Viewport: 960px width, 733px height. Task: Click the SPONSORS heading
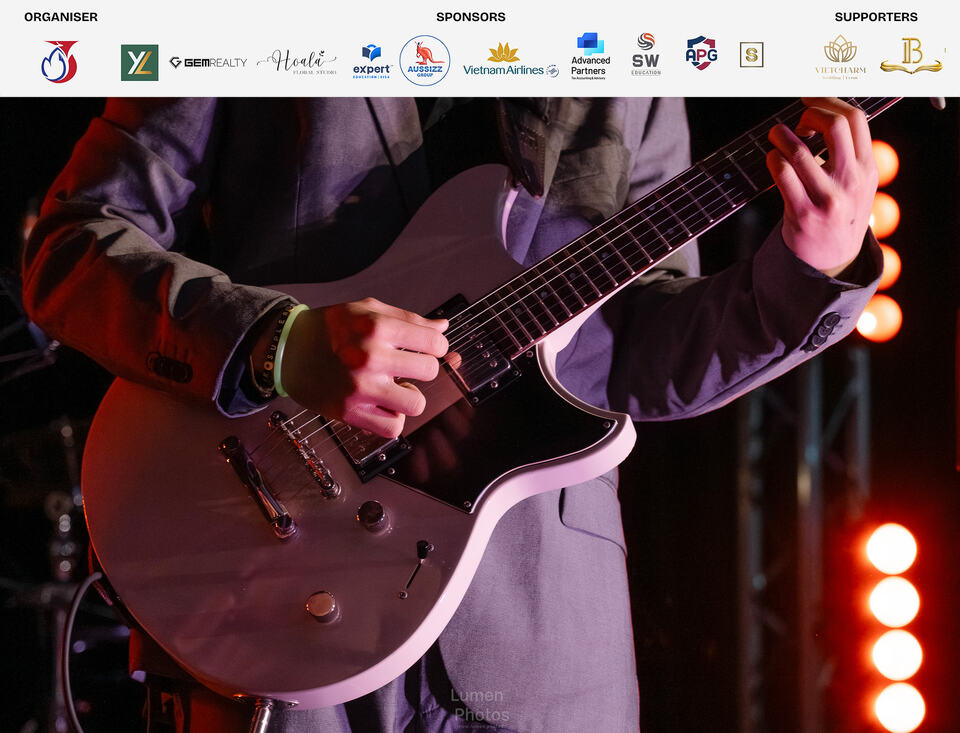[471, 17]
